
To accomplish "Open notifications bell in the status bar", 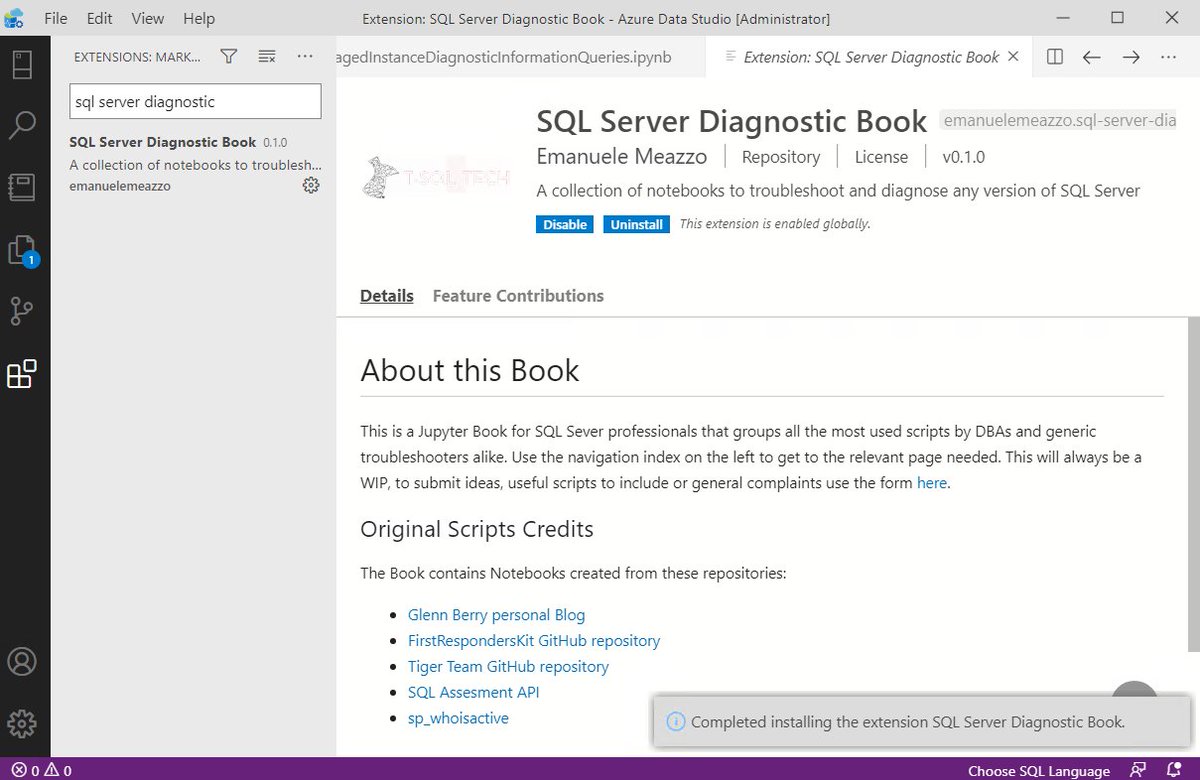I will tap(1173, 770).
